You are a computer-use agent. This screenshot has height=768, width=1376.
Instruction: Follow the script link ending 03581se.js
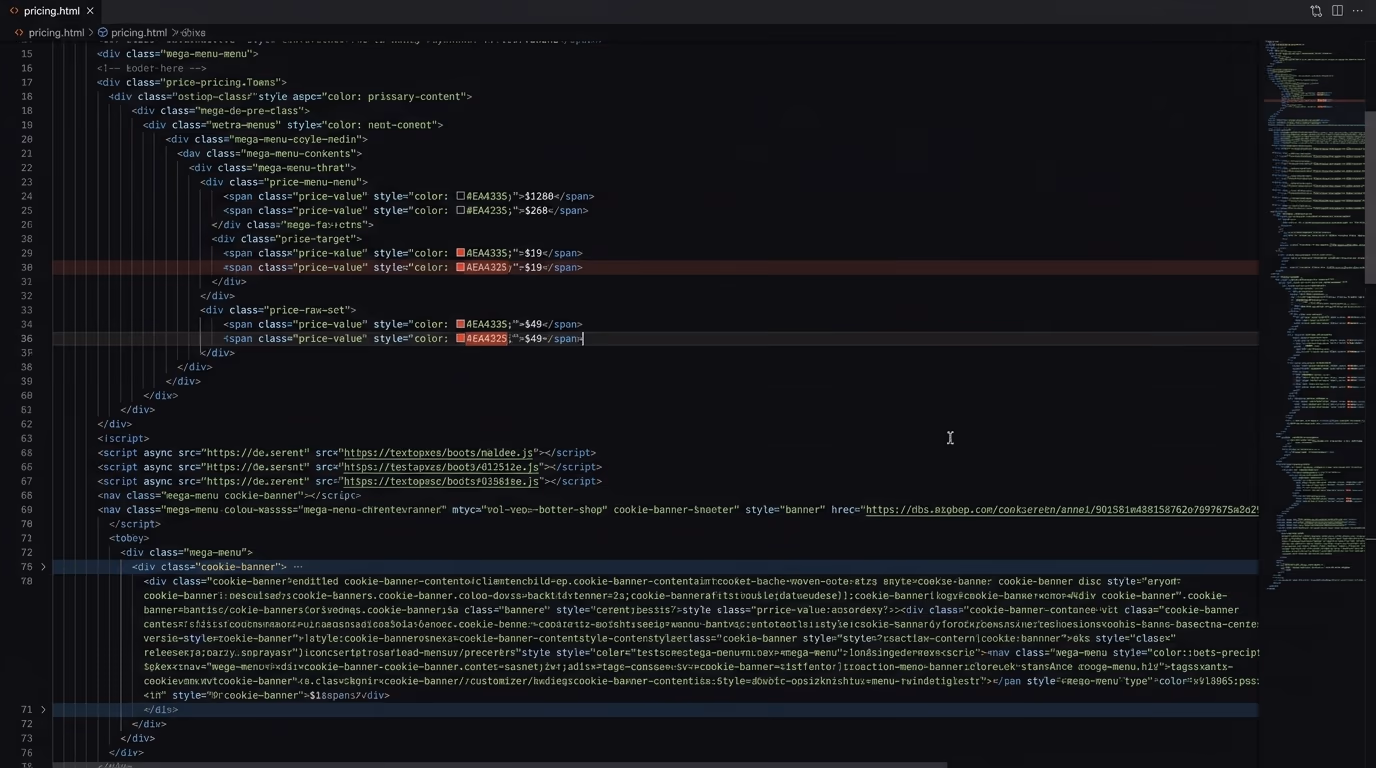(x=442, y=481)
